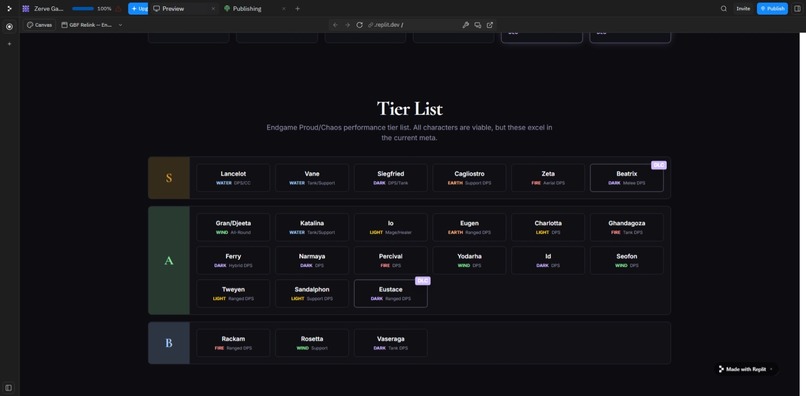The width and height of the screenshot is (806, 396).
Task: Click the circular agent icon in left sidebar
Action: click(x=9, y=26)
